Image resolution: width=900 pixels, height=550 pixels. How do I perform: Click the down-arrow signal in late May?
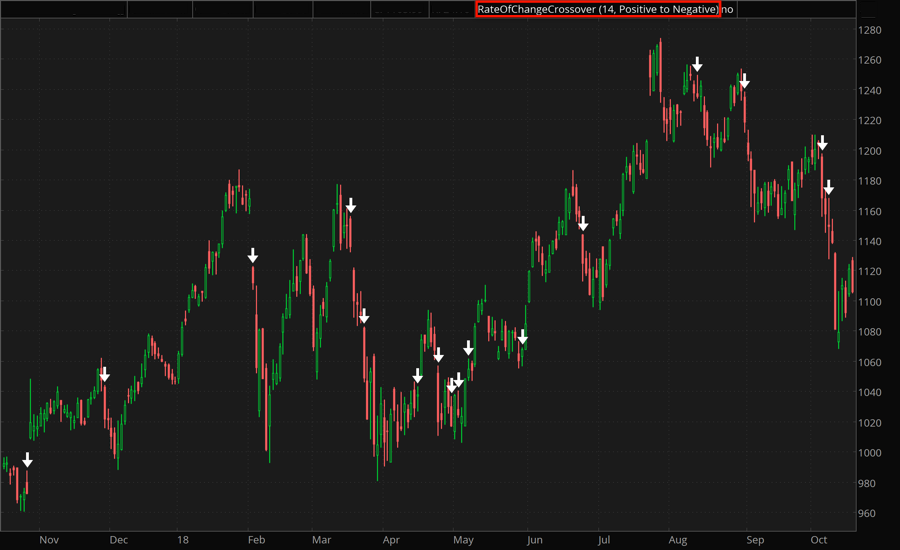click(522, 337)
